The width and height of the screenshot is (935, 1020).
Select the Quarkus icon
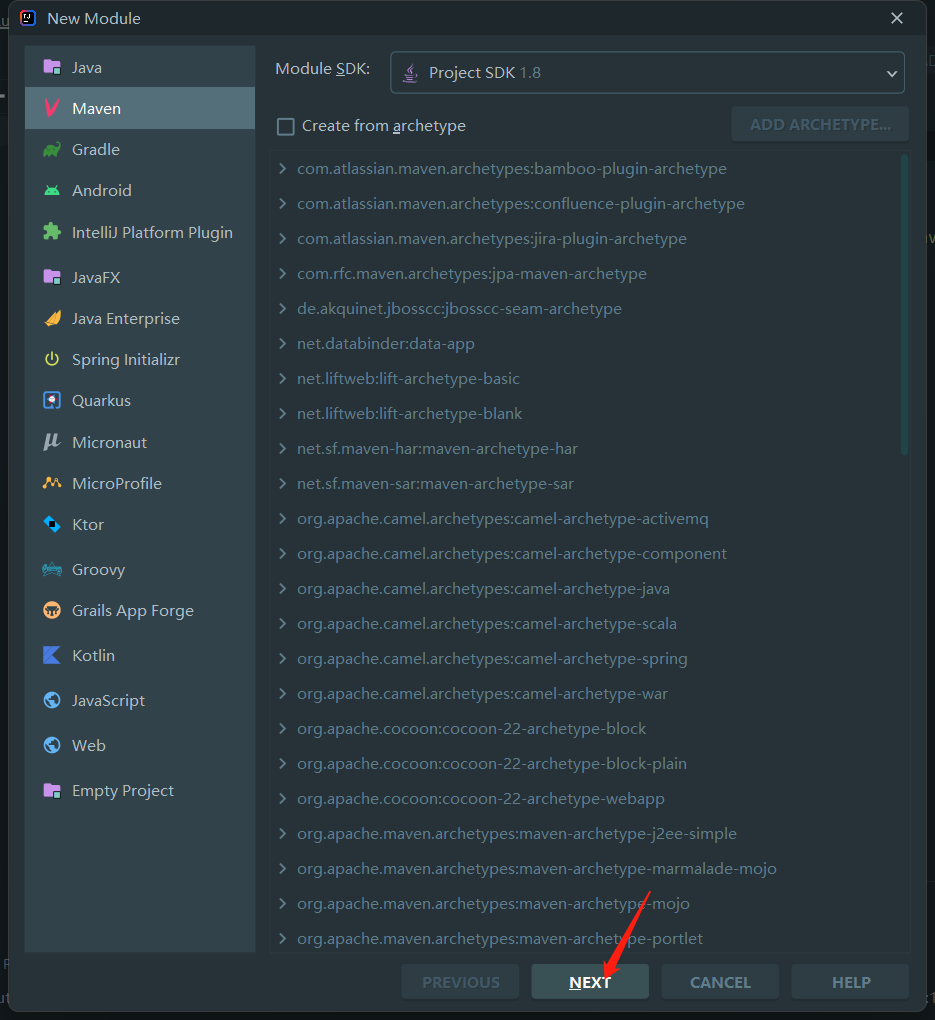coord(52,401)
